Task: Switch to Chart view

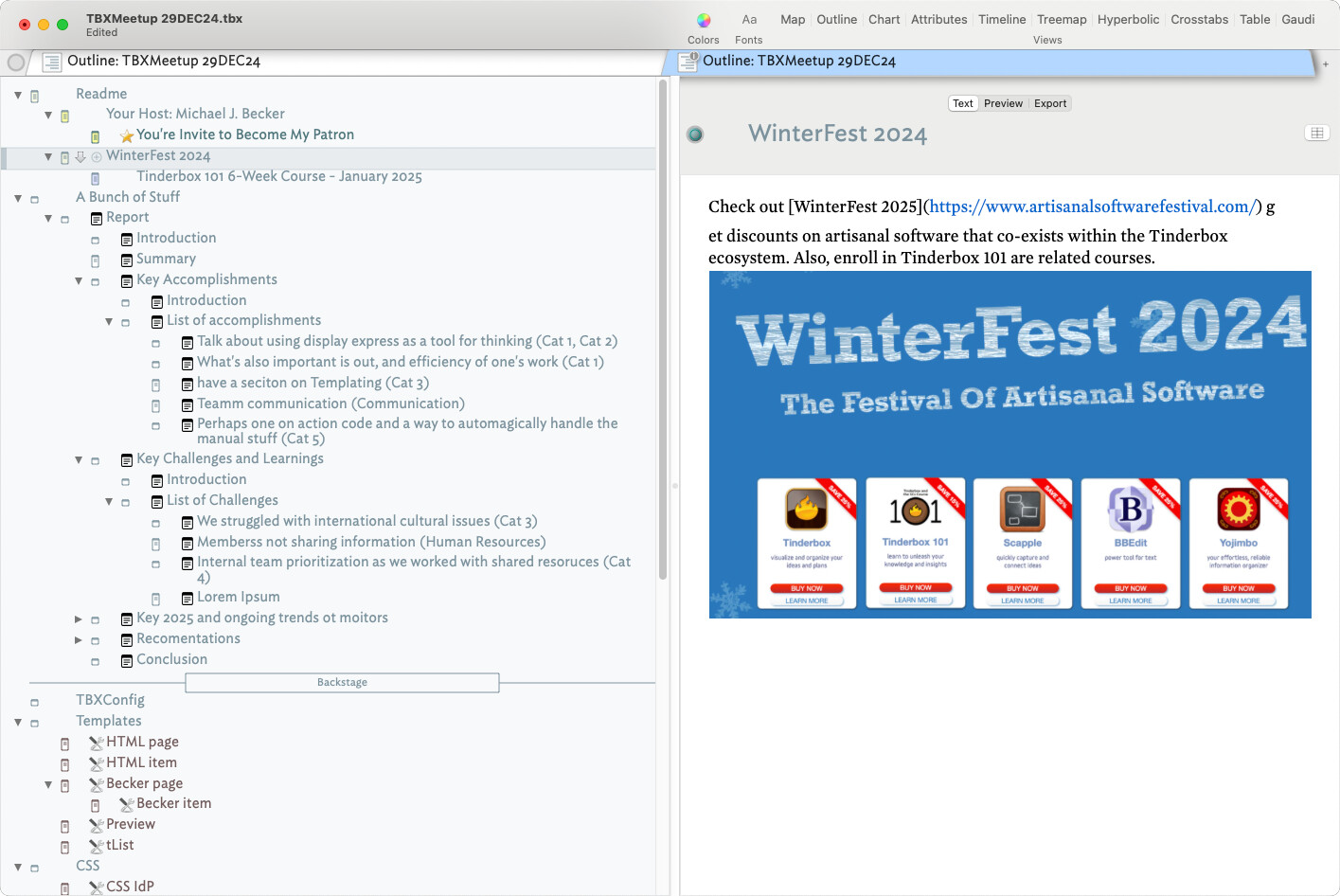Action: 884,19
